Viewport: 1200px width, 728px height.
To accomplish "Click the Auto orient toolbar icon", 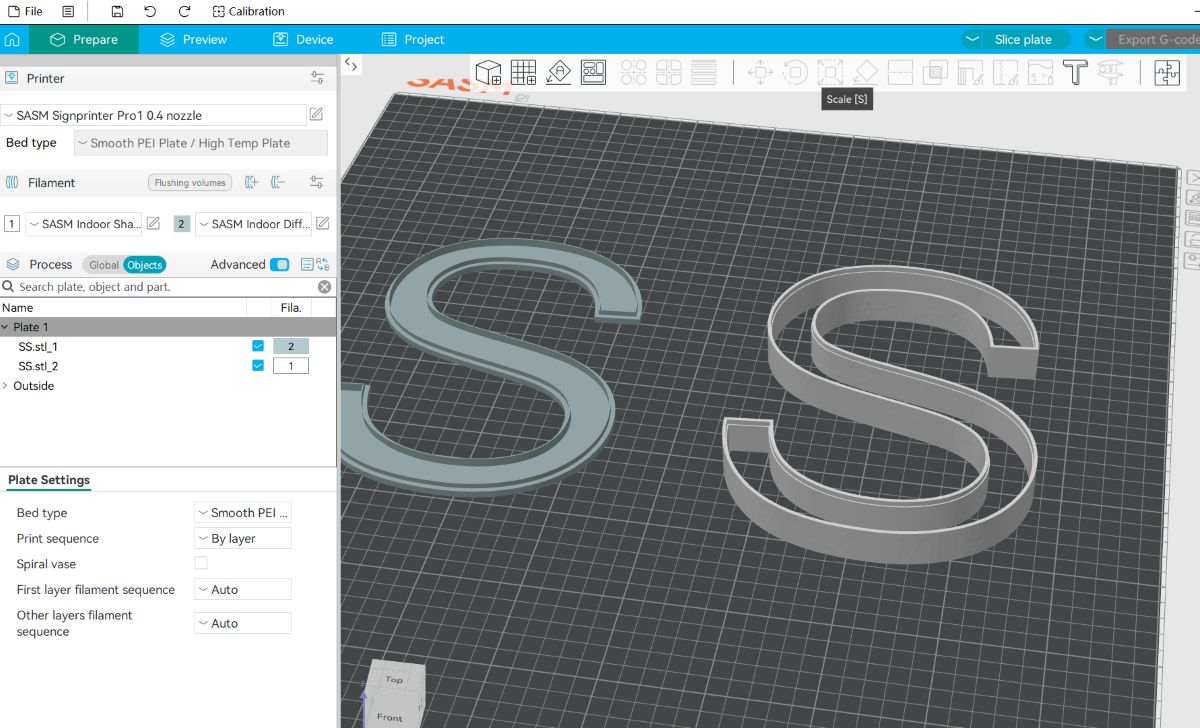I will [x=558, y=72].
